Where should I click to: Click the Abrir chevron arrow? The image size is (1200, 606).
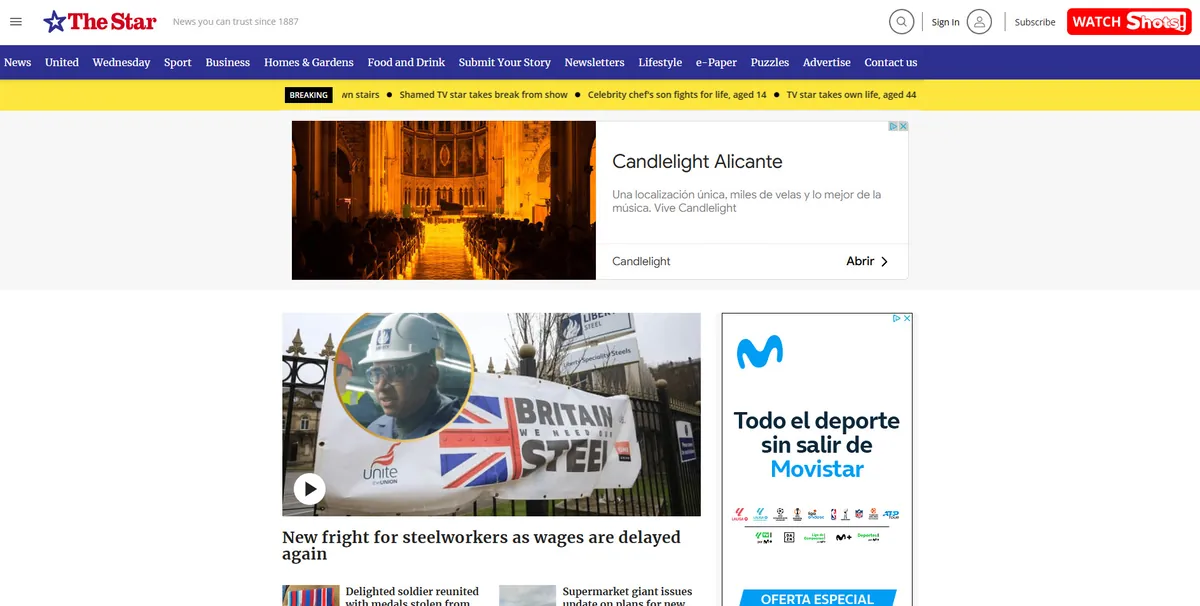(x=884, y=261)
